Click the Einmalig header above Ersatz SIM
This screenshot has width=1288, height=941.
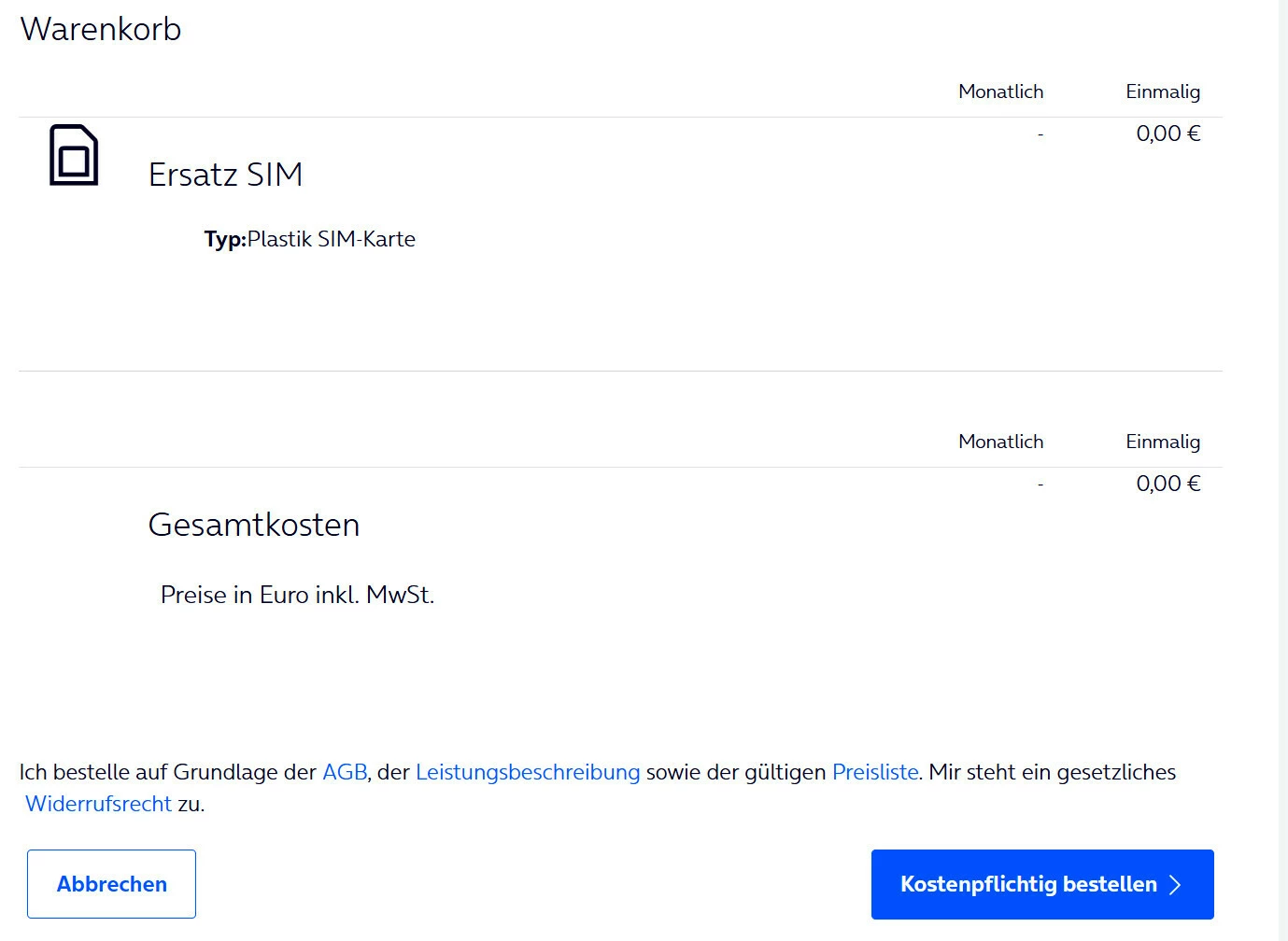[1162, 91]
